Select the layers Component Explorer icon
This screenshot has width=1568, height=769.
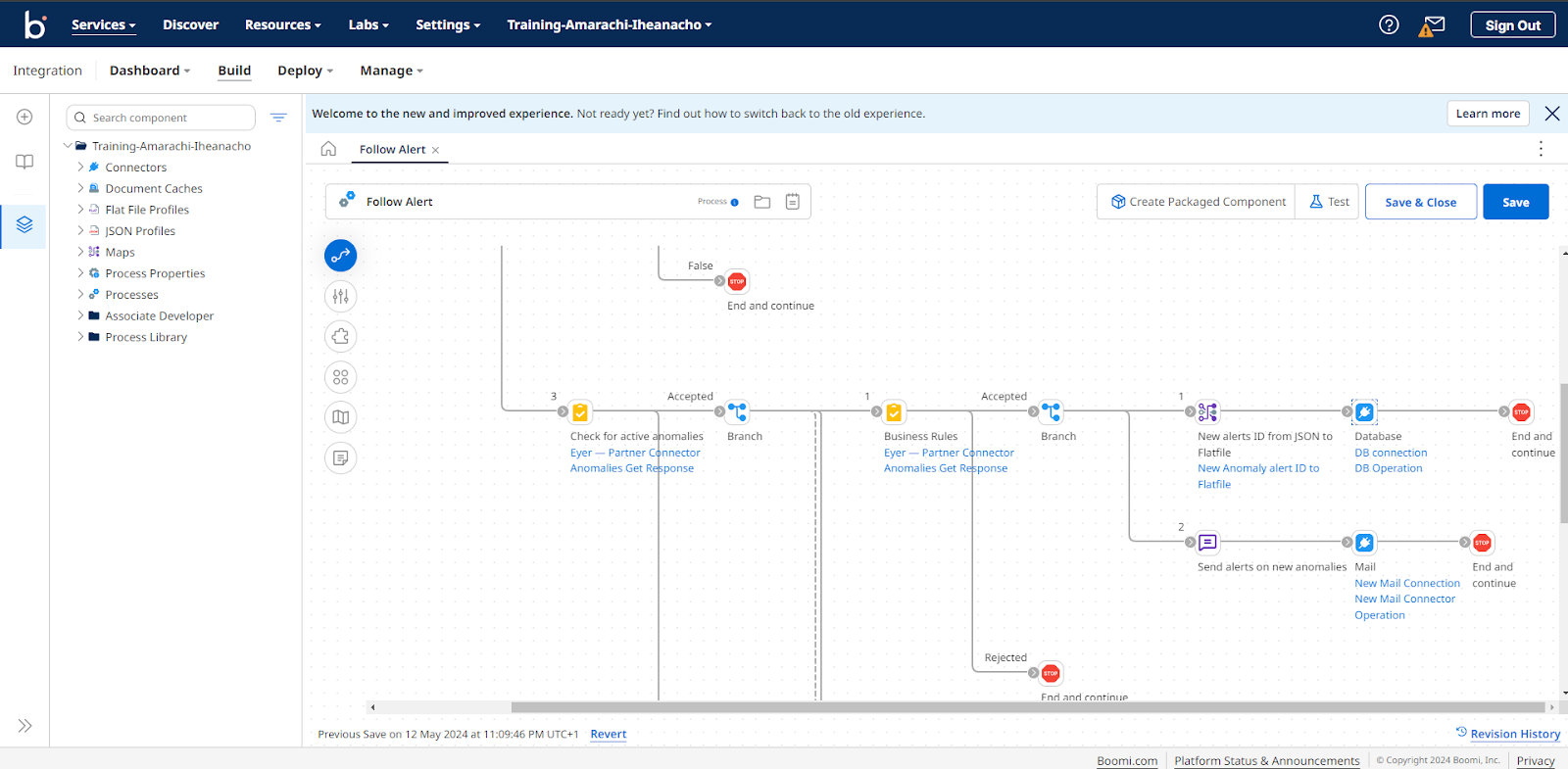pos(24,224)
